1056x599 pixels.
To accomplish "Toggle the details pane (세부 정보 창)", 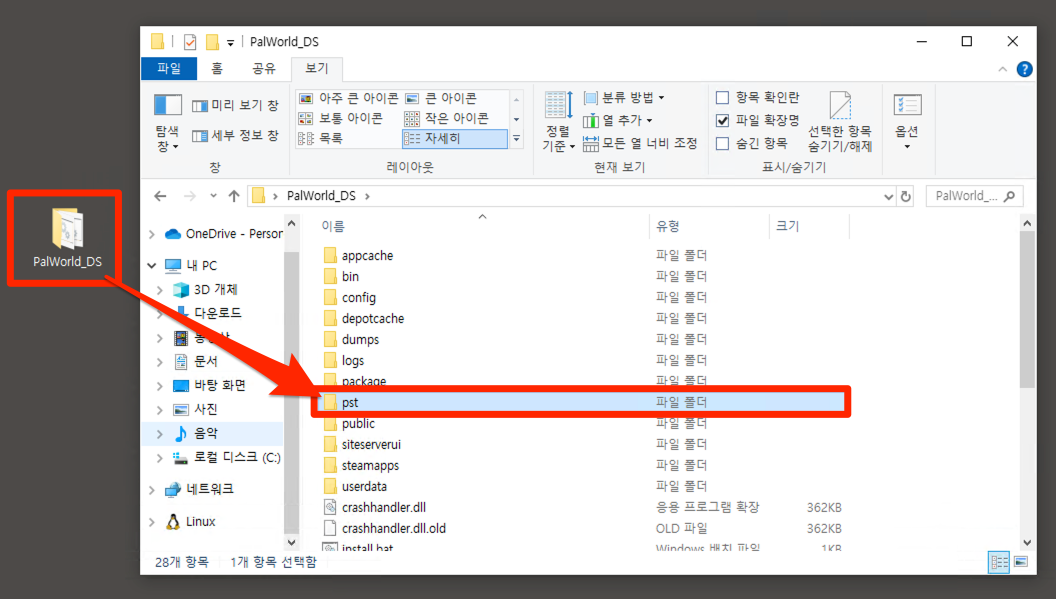I will click(x=235, y=135).
